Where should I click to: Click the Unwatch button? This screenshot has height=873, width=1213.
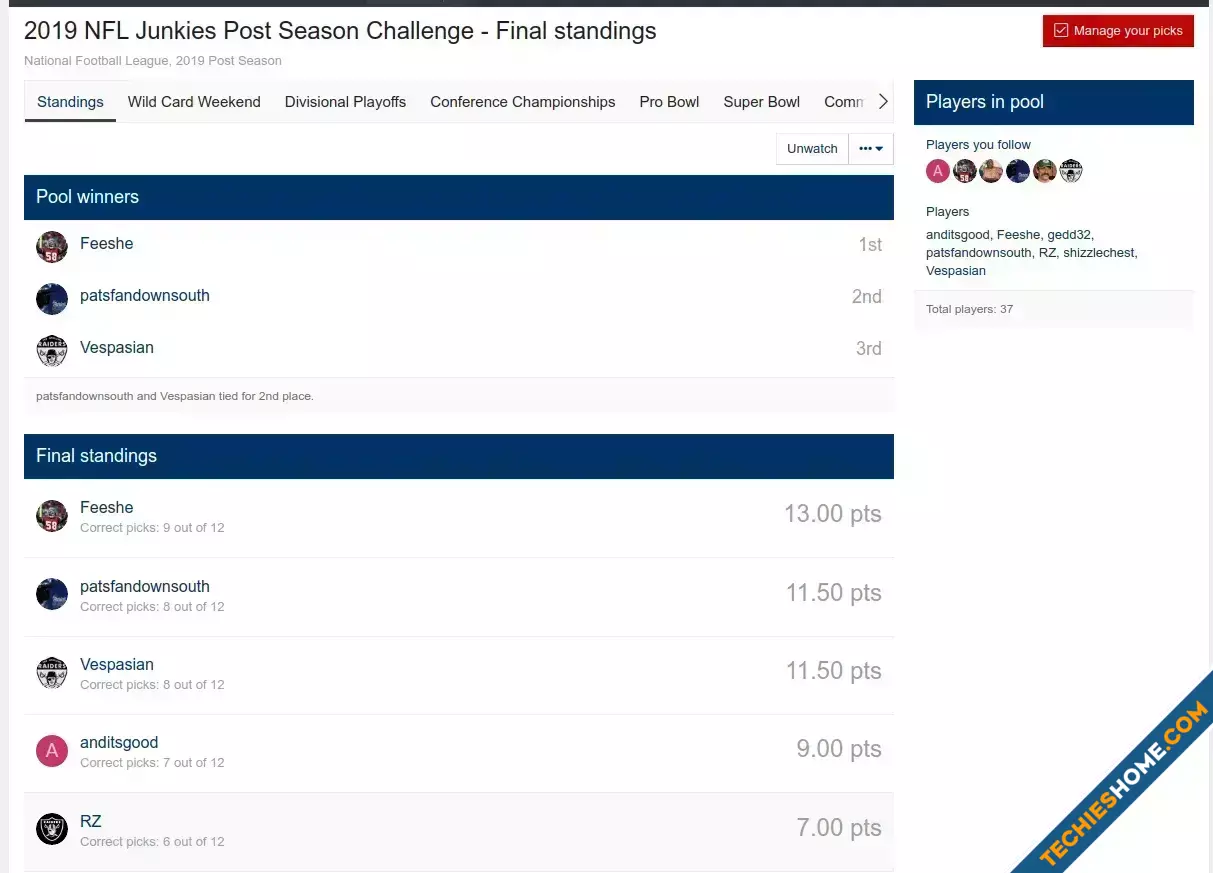point(812,149)
